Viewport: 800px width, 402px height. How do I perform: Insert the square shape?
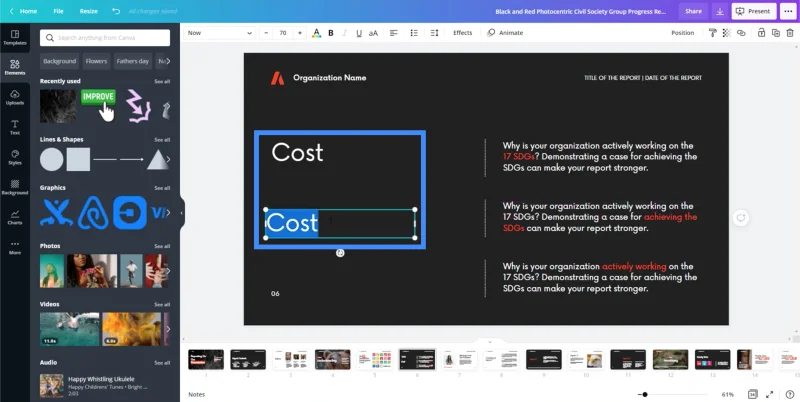click(x=78, y=160)
